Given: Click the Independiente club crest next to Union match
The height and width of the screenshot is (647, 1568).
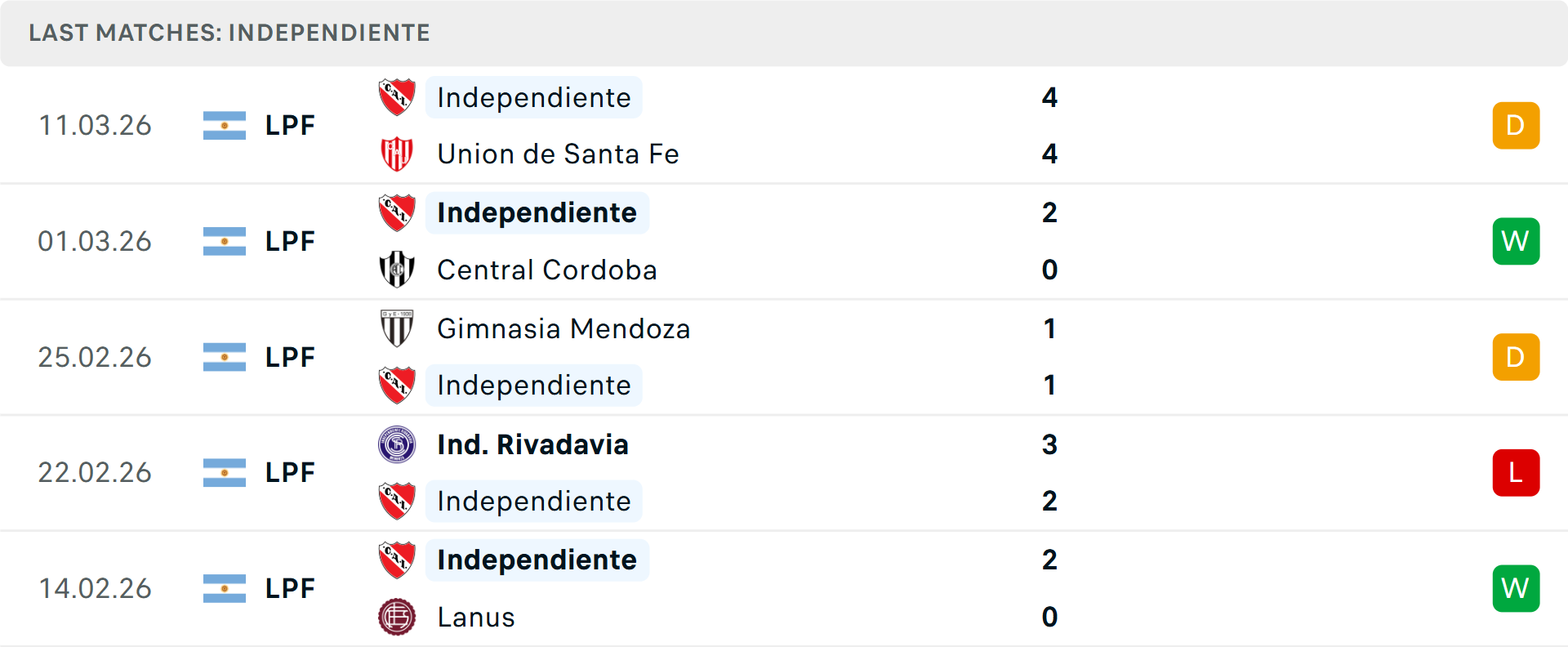Looking at the screenshot, I should pos(396,97).
